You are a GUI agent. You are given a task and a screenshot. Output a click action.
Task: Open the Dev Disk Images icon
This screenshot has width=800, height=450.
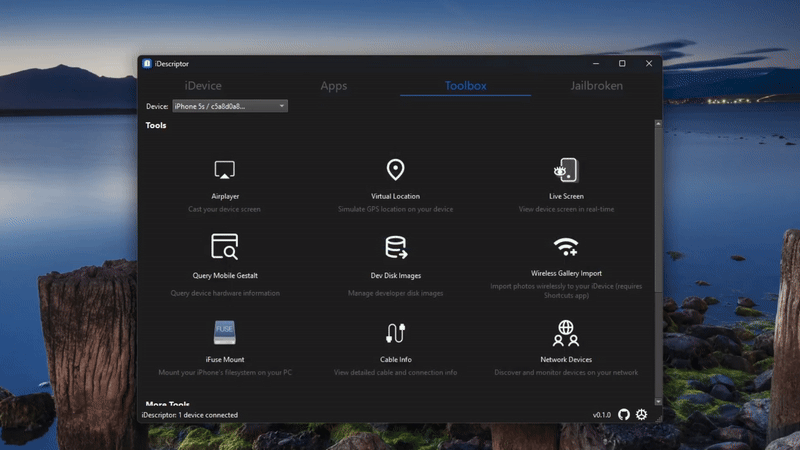[395, 247]
